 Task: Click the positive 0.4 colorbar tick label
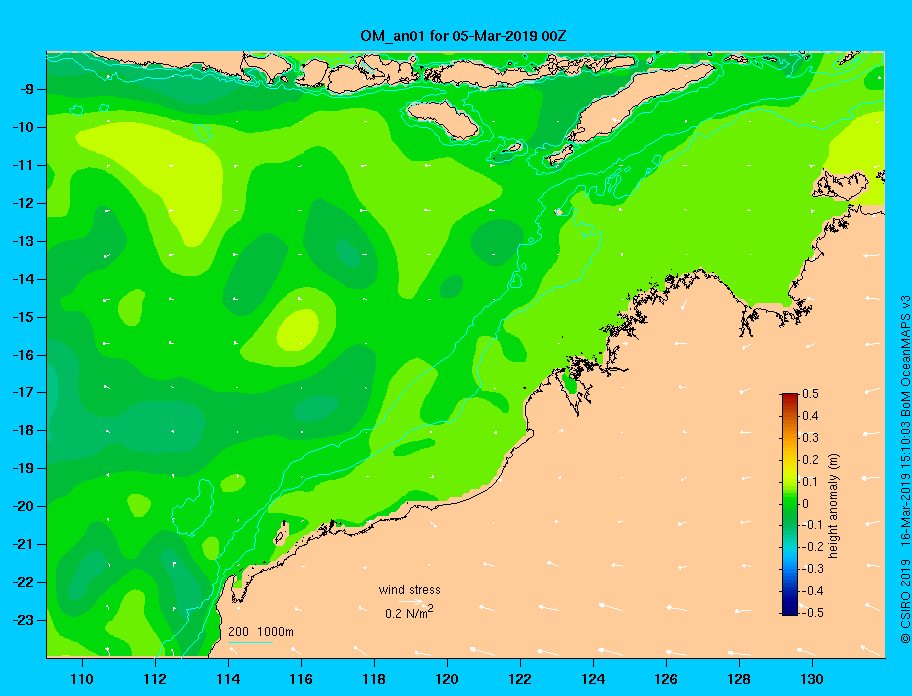coord(810,416)
